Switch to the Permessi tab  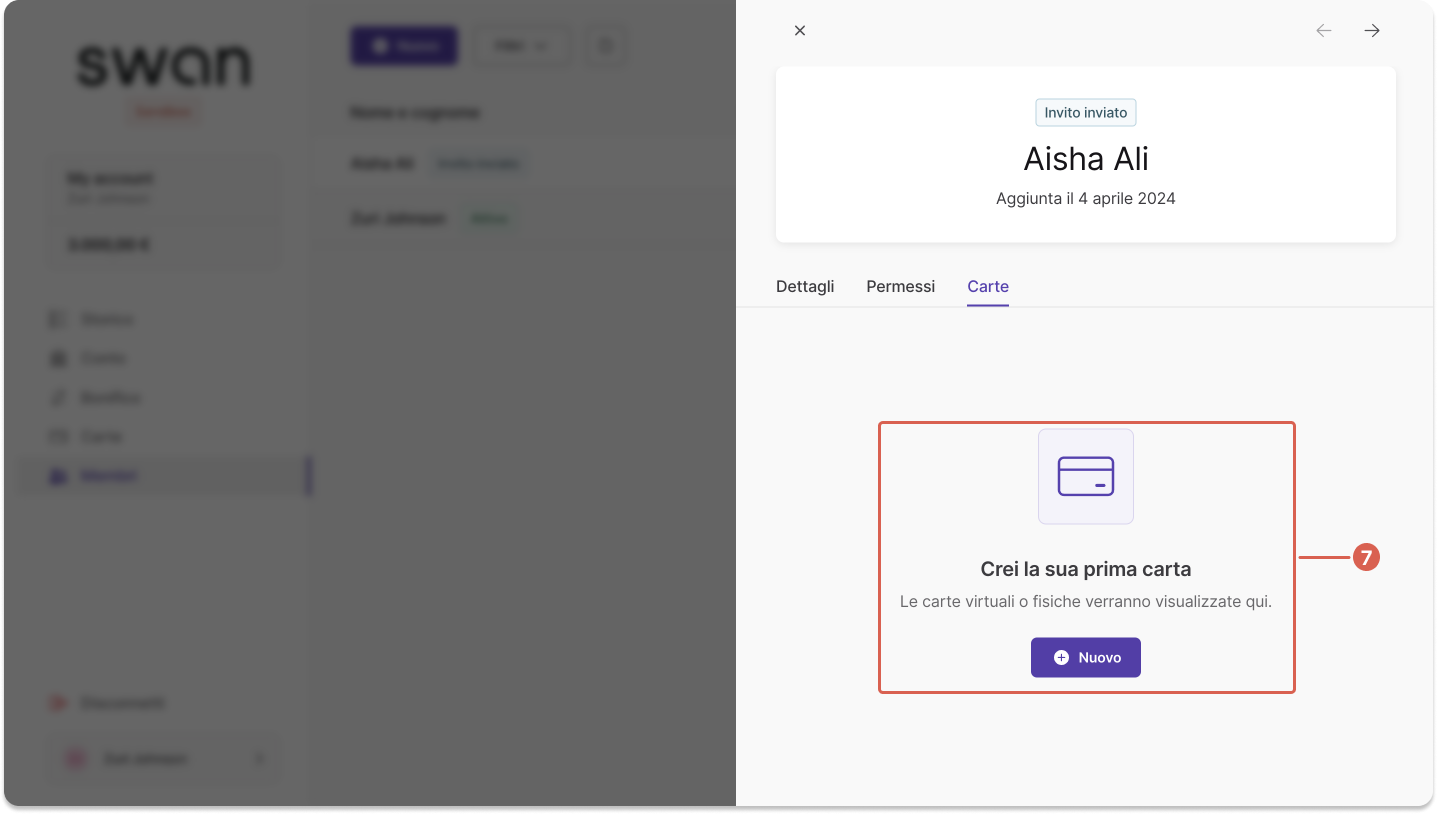pos(901,287)
